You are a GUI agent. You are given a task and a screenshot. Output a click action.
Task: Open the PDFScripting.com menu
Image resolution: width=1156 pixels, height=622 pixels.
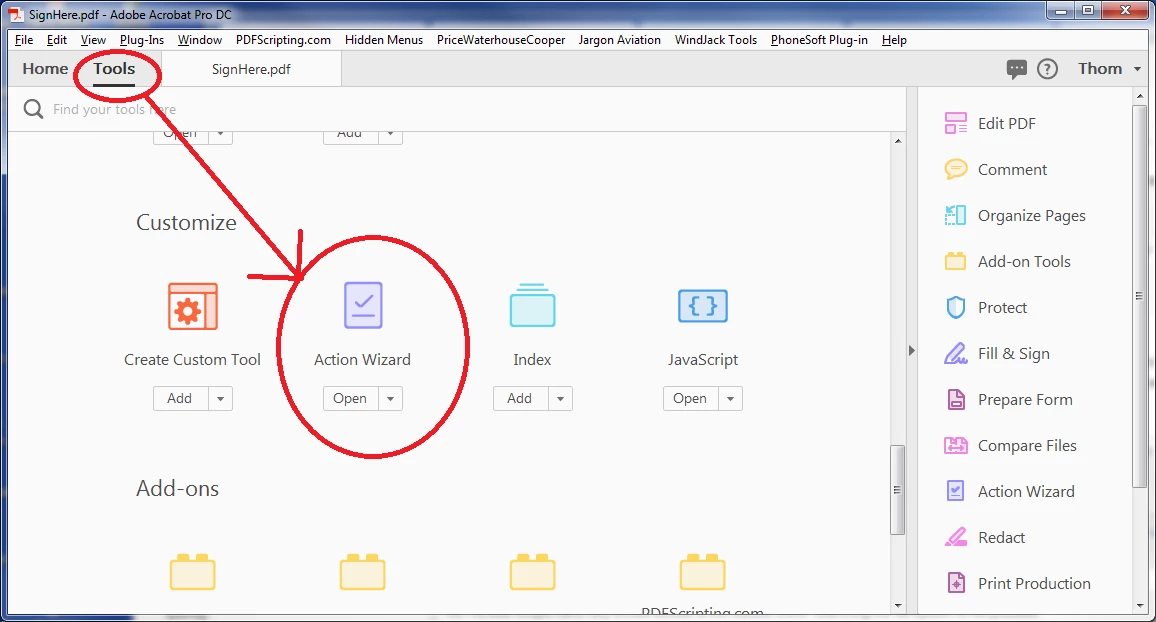(283, 40)
